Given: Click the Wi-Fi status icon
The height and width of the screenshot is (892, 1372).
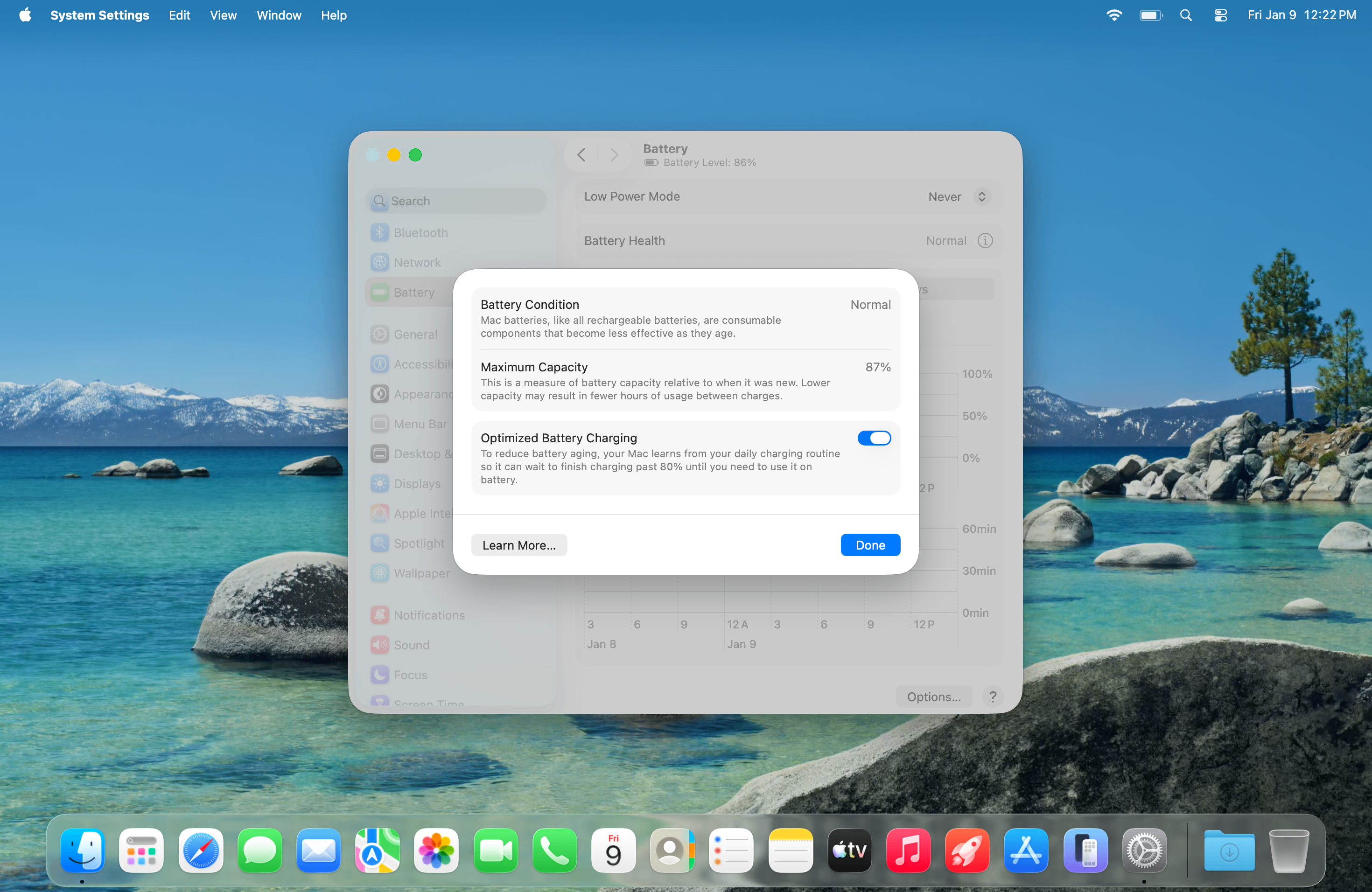Looking at the screenshot, I should click(1114, 15).
